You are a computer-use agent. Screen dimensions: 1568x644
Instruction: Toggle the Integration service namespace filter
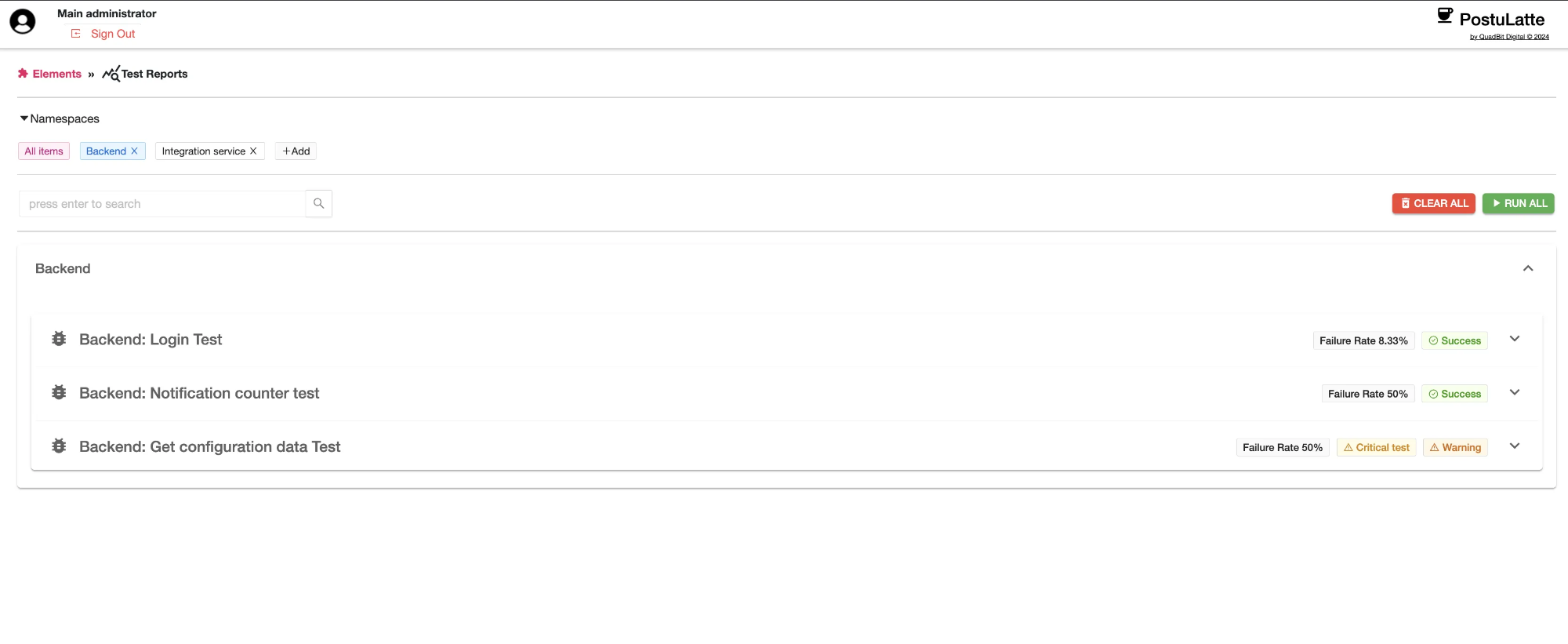[203, 151]
